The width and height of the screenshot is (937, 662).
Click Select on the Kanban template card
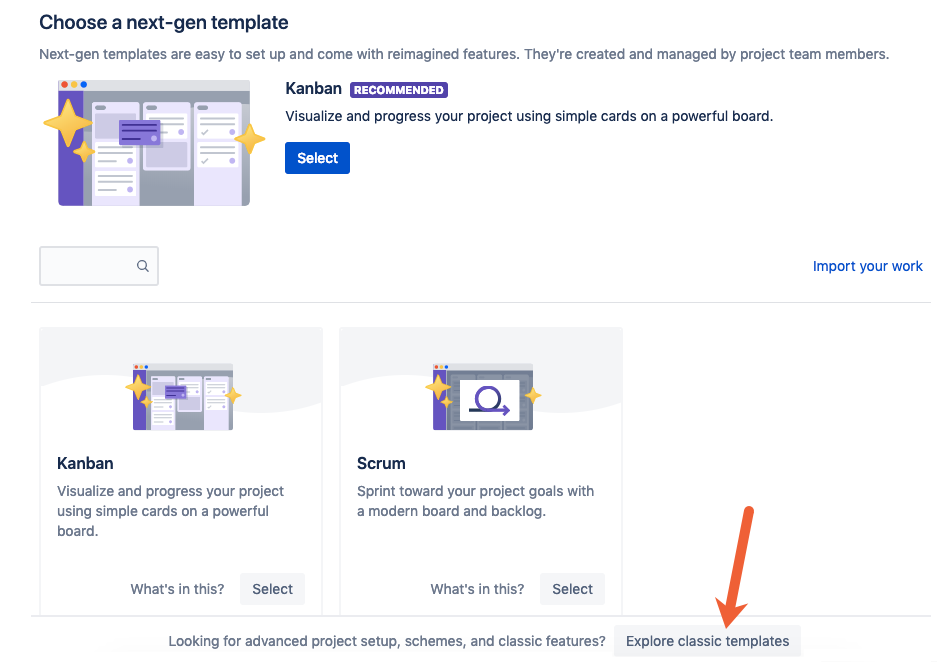[x=272, y=589]
